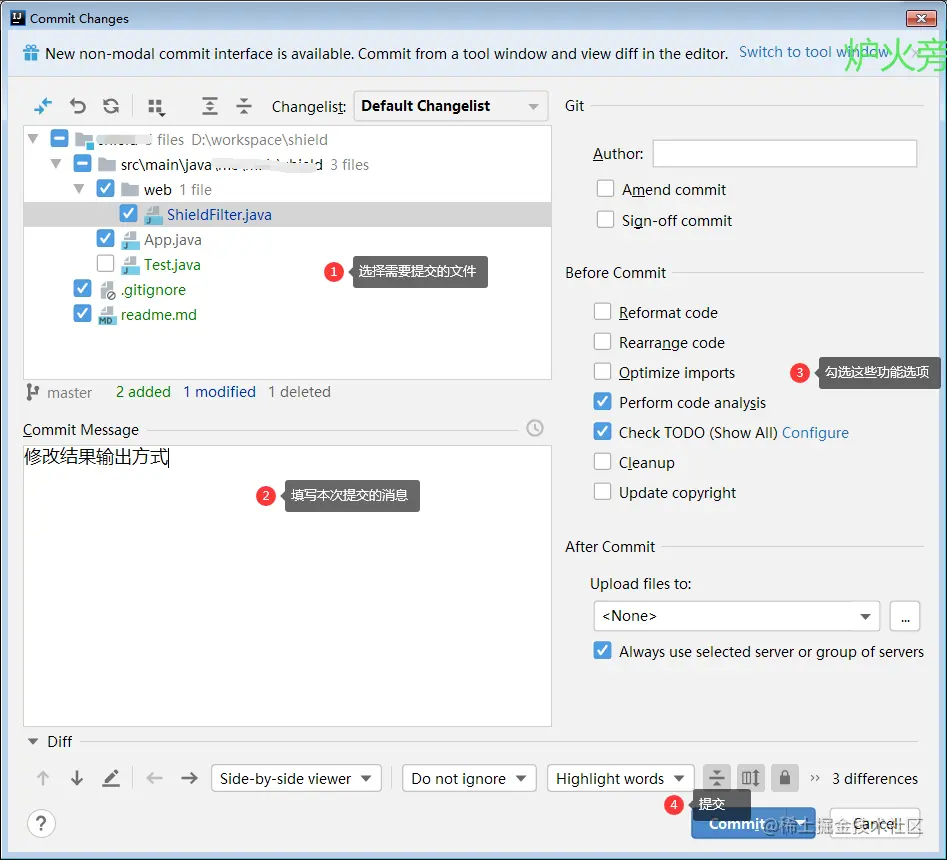Screen dimensions: 947x860
Task: Uncheck the readme.md checkbox
Action: pos(82,313)
